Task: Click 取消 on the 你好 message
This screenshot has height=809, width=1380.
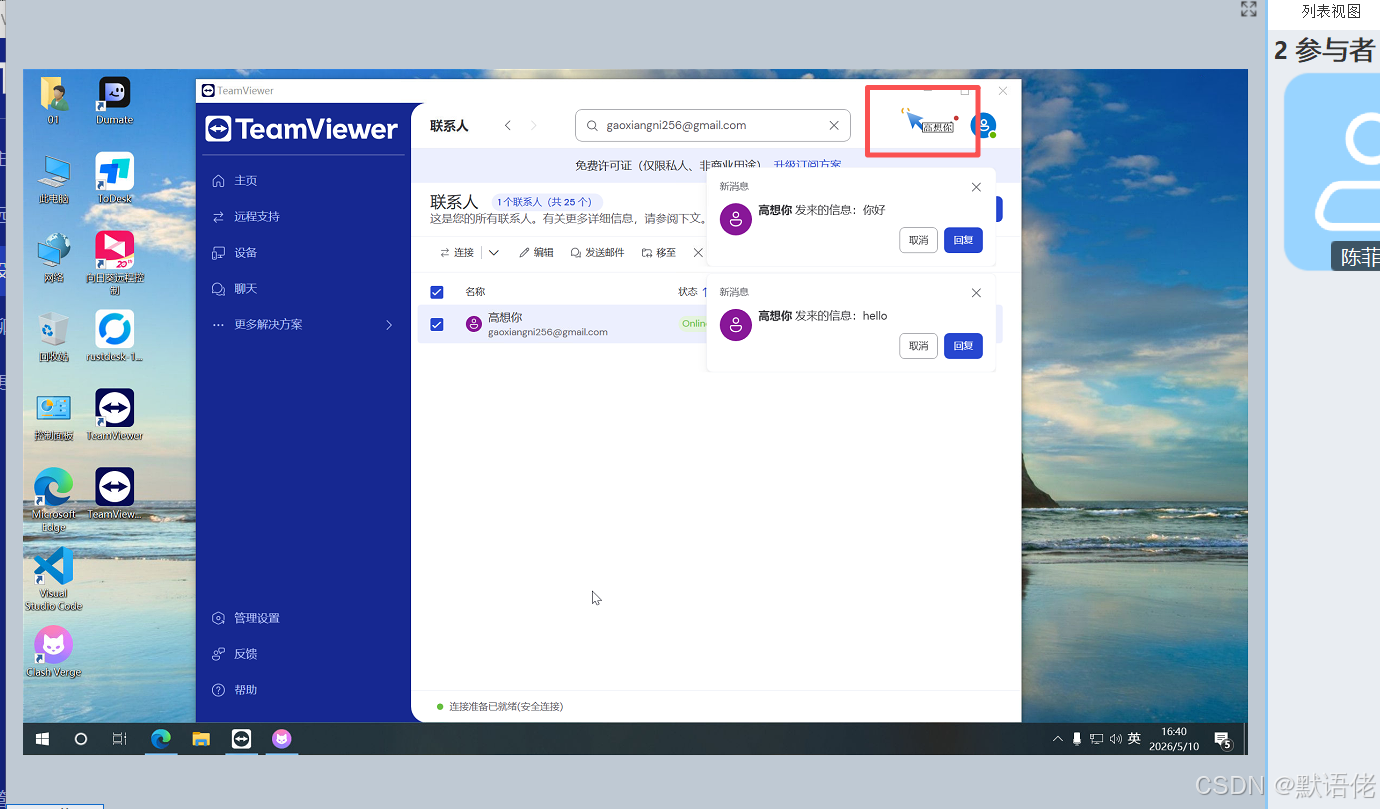Action: coord(918,240)
